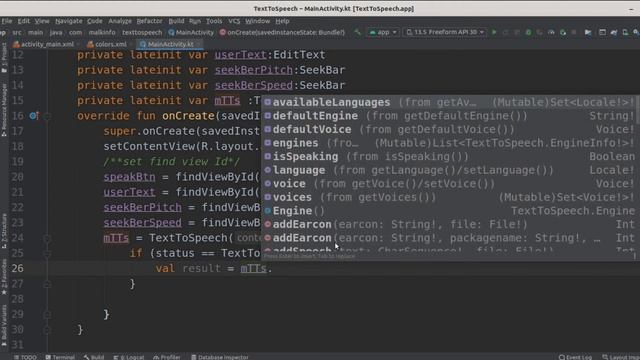Viewport: 640px width, 360px height.
Task: Click the method icon beside first addEarcon
Action: point(267,224)
